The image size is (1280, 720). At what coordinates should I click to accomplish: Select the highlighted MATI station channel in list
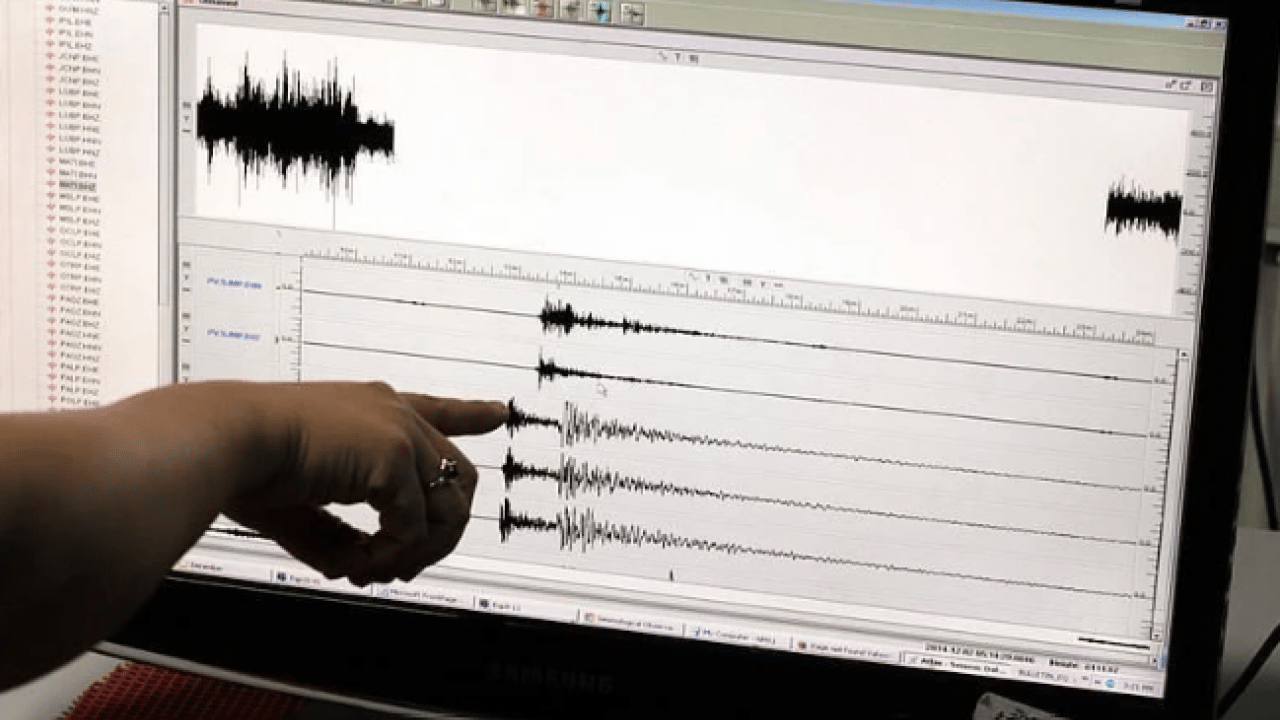77,185
